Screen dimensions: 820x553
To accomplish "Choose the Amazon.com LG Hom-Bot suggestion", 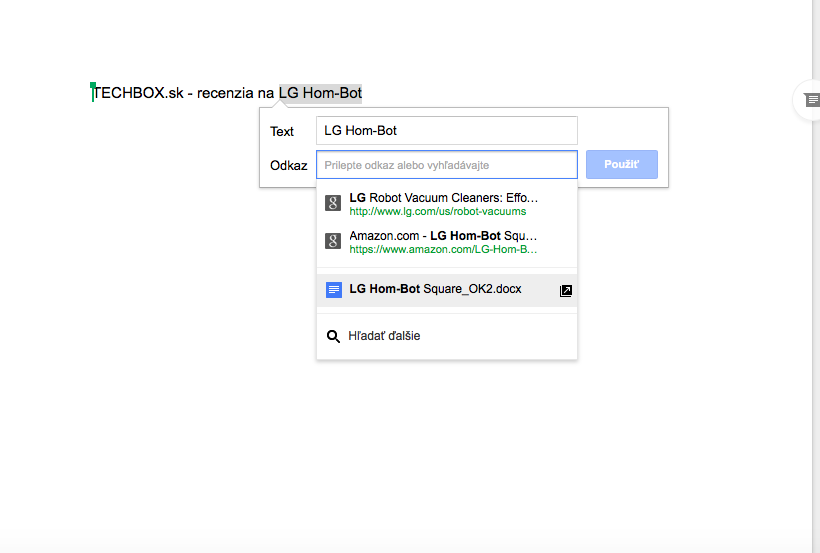I will (447, 242).
